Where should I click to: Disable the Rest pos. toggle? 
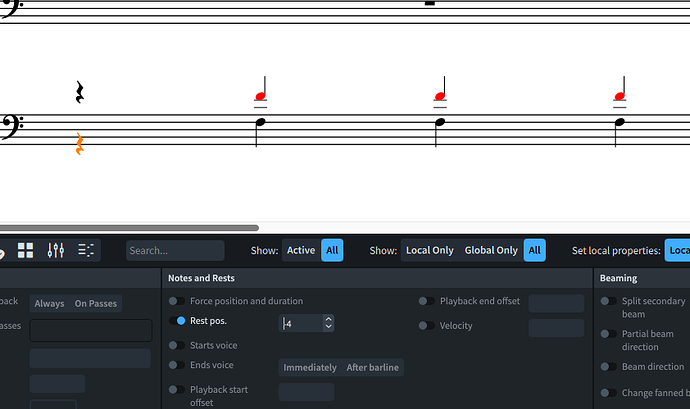(177, 321)
